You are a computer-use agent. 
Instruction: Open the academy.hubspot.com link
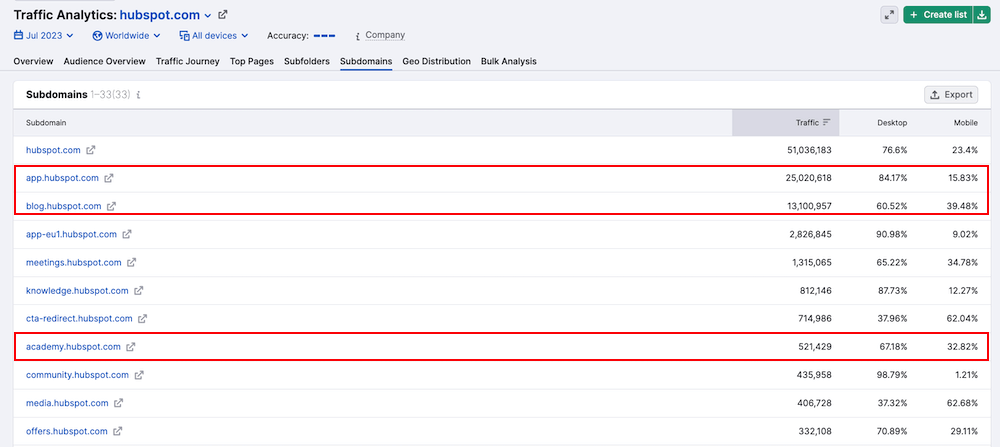(x=73, y=347)
